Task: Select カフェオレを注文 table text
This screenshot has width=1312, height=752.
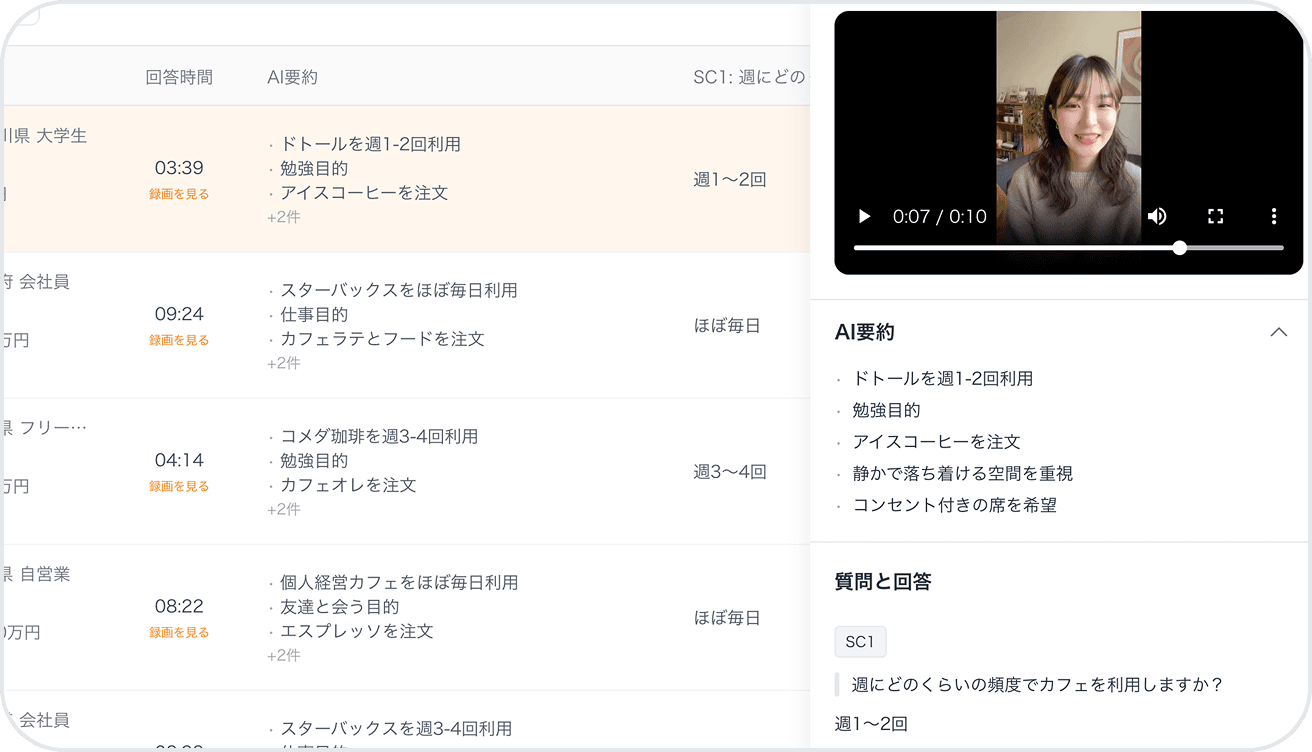Action: pos(348,485)
